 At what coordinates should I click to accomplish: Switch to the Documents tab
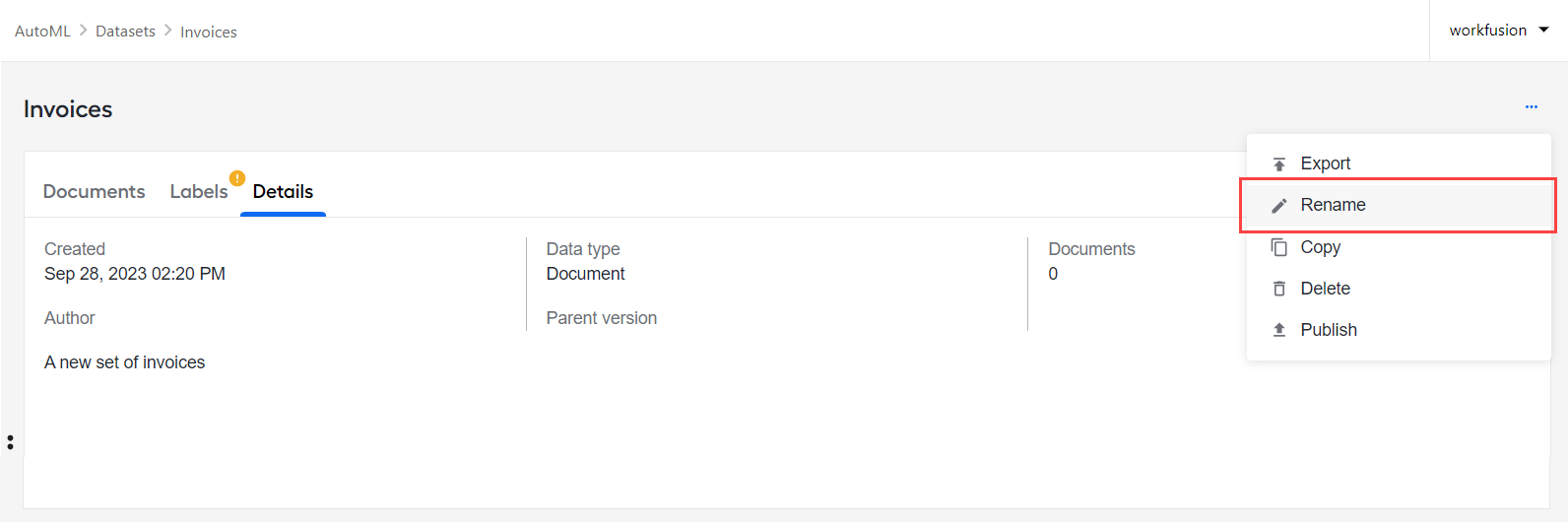94,191
